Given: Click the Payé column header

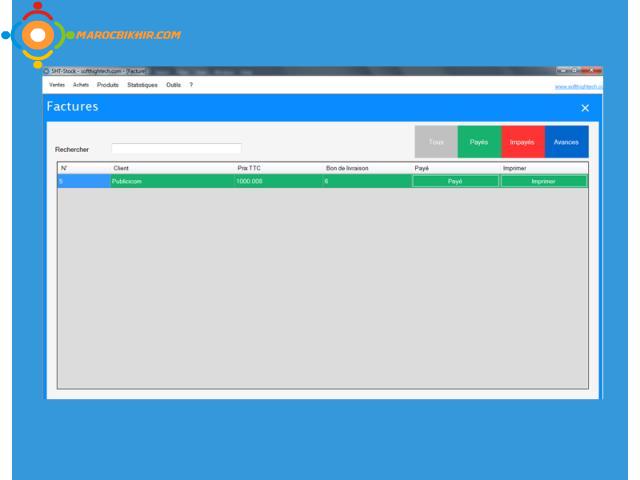Looking at the screenshot, I should click(456, 168).
